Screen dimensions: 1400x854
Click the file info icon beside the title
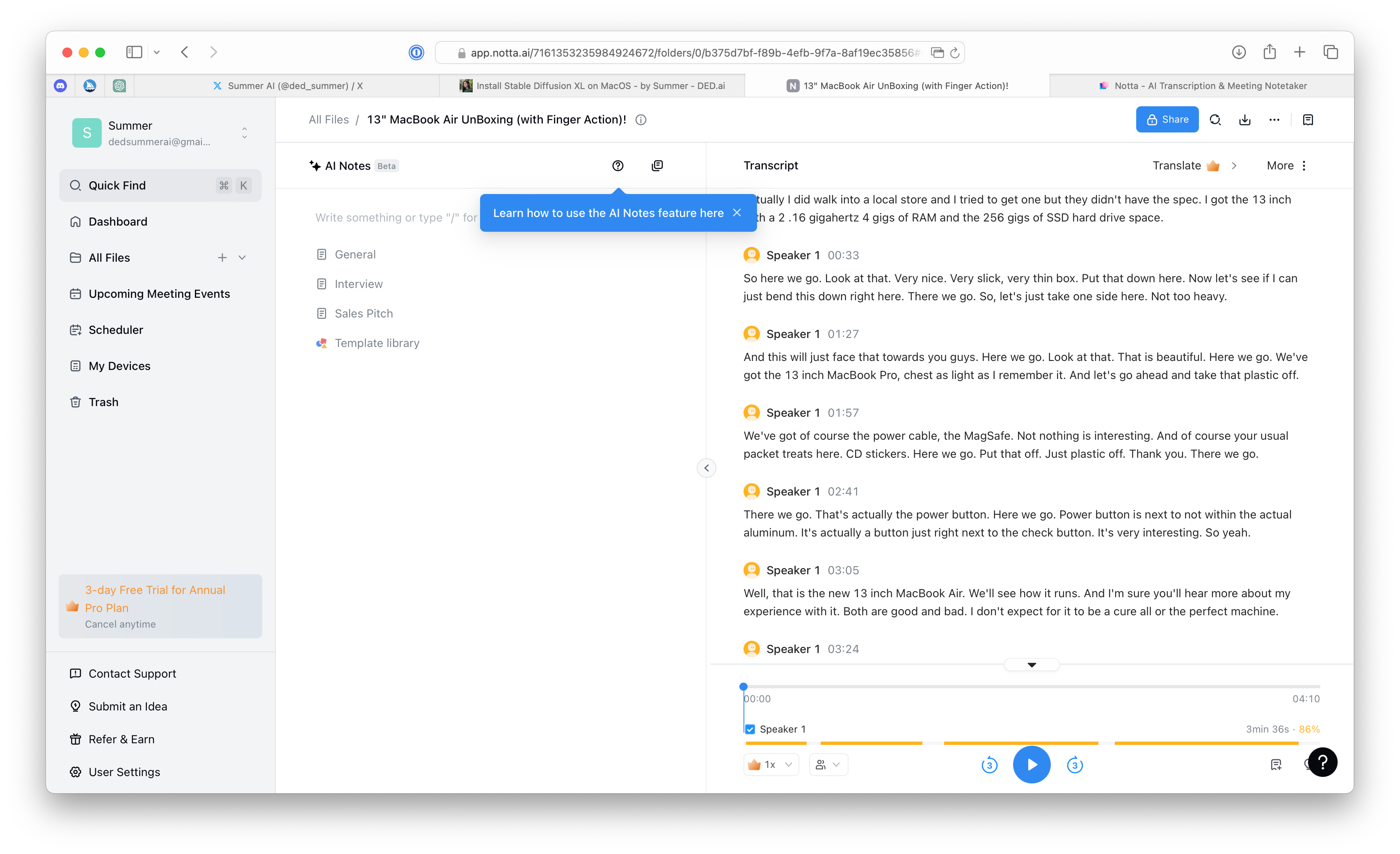pos(641,120)
